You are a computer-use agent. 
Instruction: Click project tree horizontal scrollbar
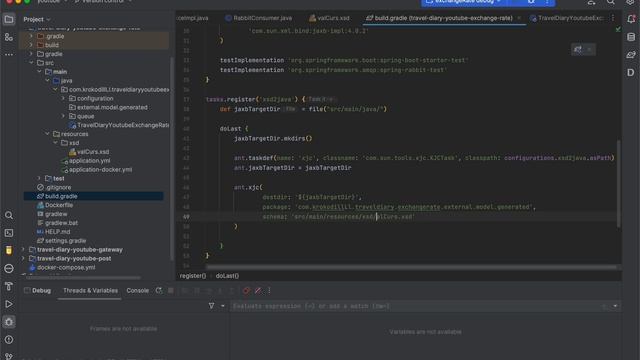coord(84,277)
